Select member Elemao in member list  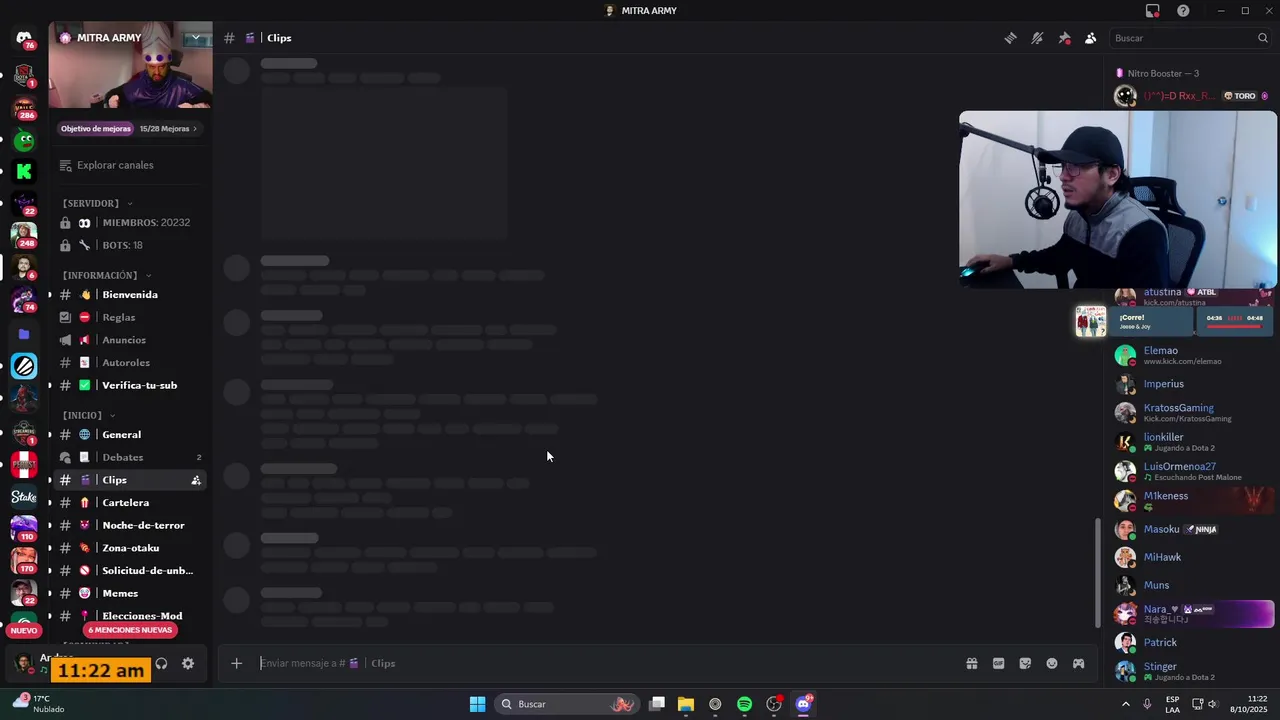pyautogui.click(x=1192, y=355)
